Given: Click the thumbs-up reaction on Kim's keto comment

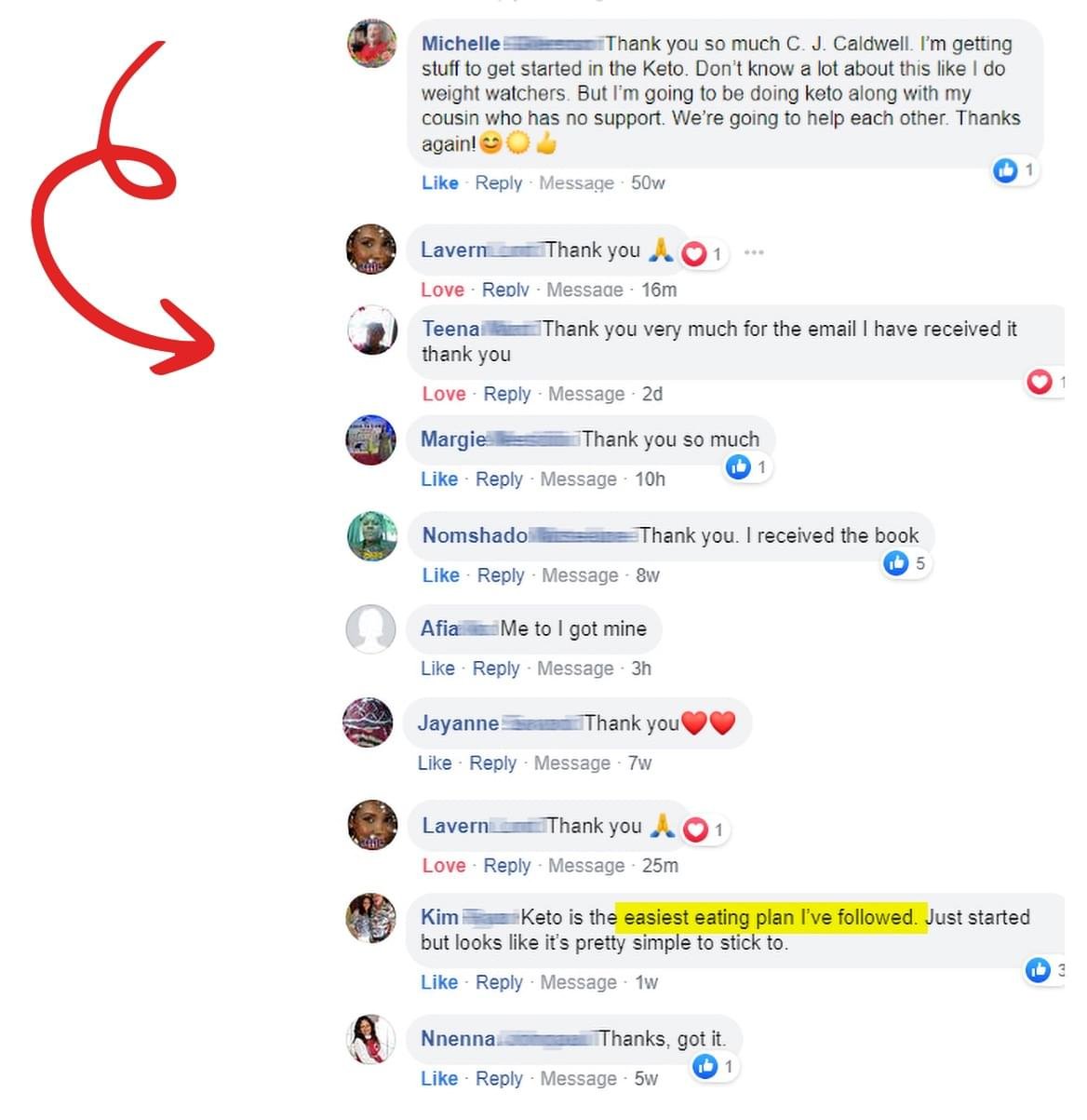Looking at the screenshot, I should click(1038, 970).
